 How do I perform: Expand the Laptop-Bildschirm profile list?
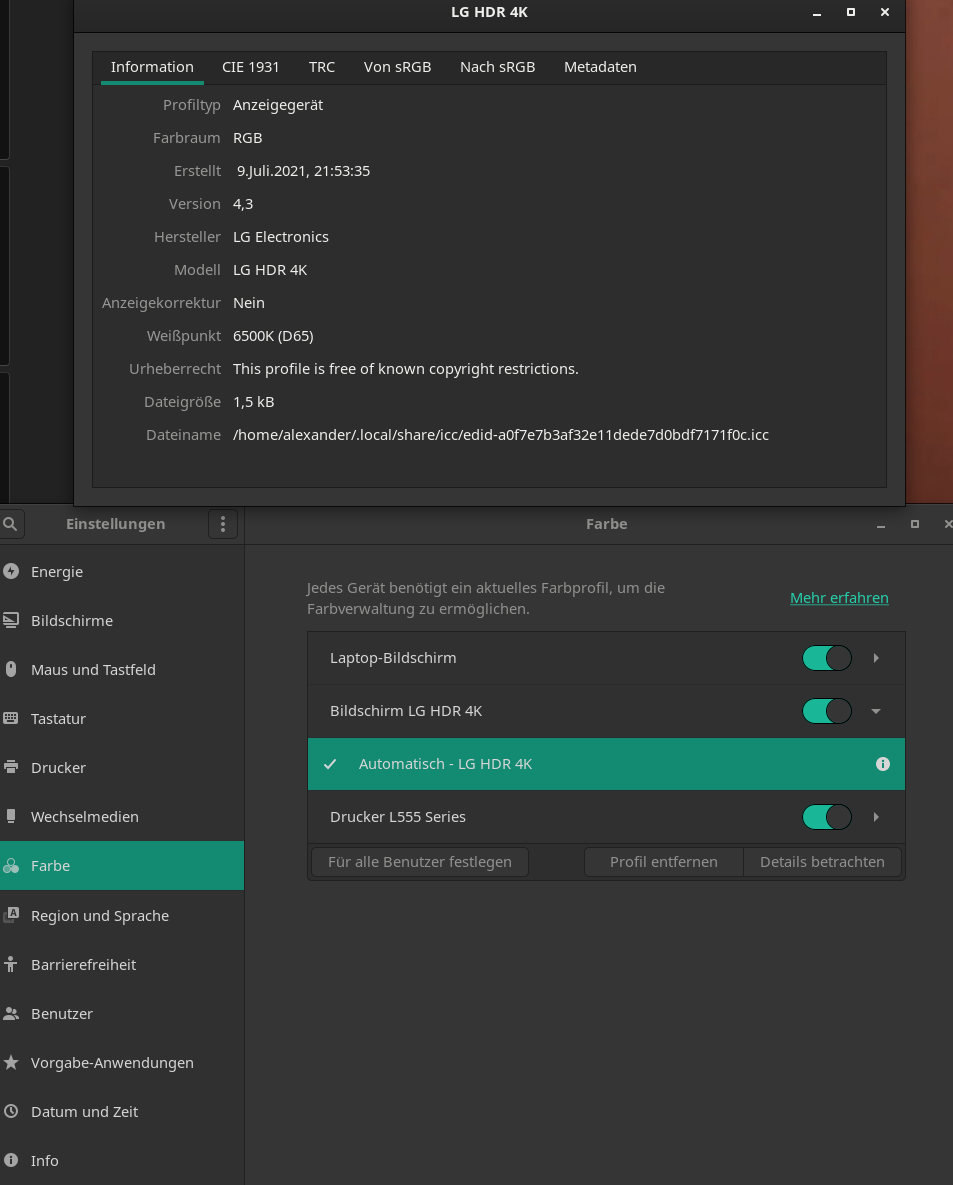click(x=876, y=658)
